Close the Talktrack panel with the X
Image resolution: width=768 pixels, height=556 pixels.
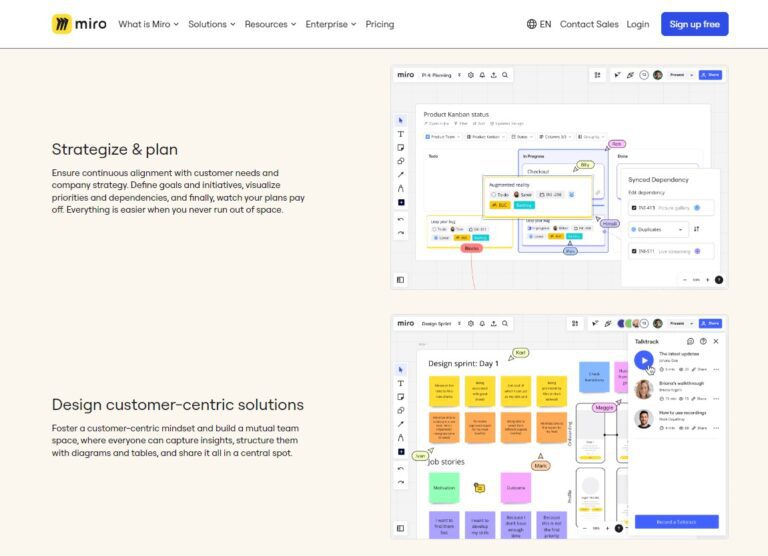716,341
